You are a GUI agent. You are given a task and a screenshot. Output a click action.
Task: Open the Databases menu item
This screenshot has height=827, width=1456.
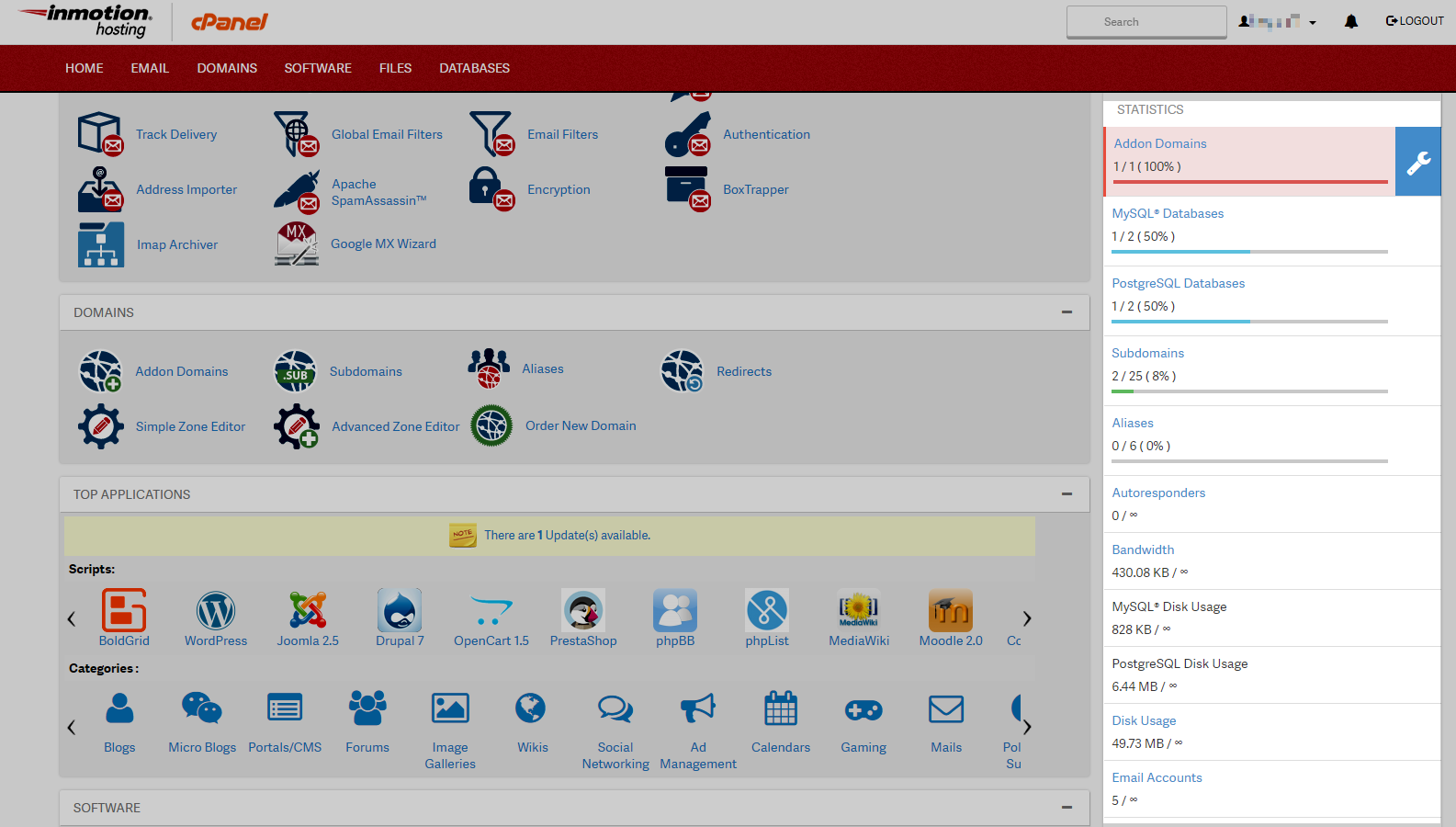tap(474, 68)
